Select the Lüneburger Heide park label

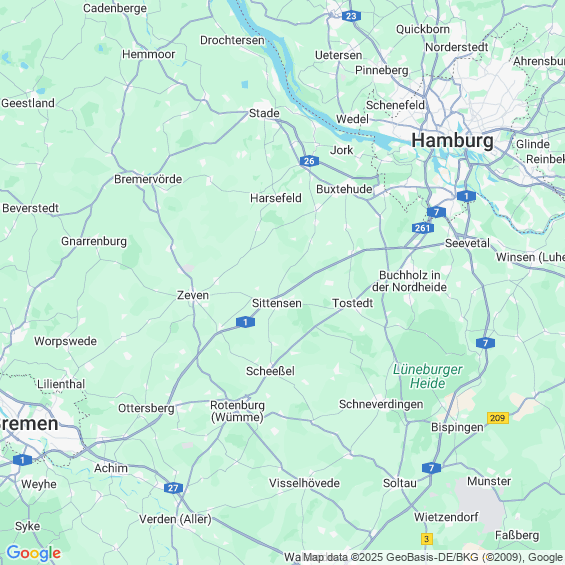[428, 376]
